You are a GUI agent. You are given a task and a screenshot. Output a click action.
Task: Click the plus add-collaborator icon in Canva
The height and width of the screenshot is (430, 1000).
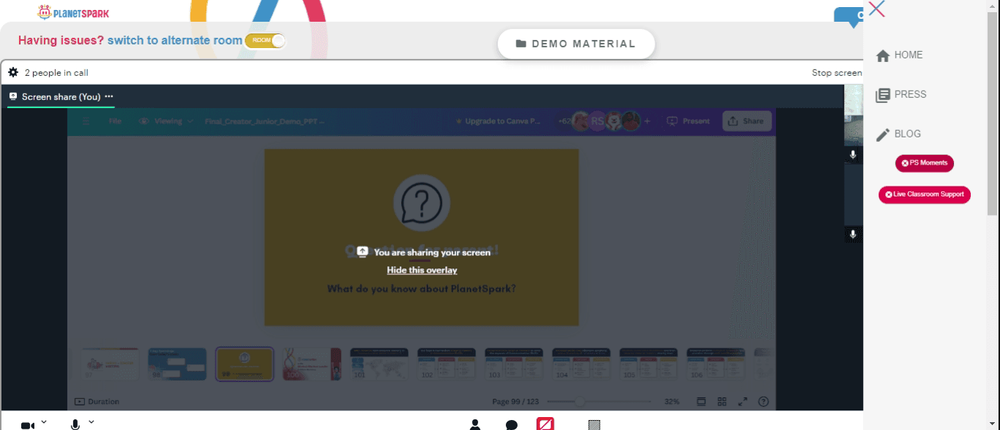point(648,121)
